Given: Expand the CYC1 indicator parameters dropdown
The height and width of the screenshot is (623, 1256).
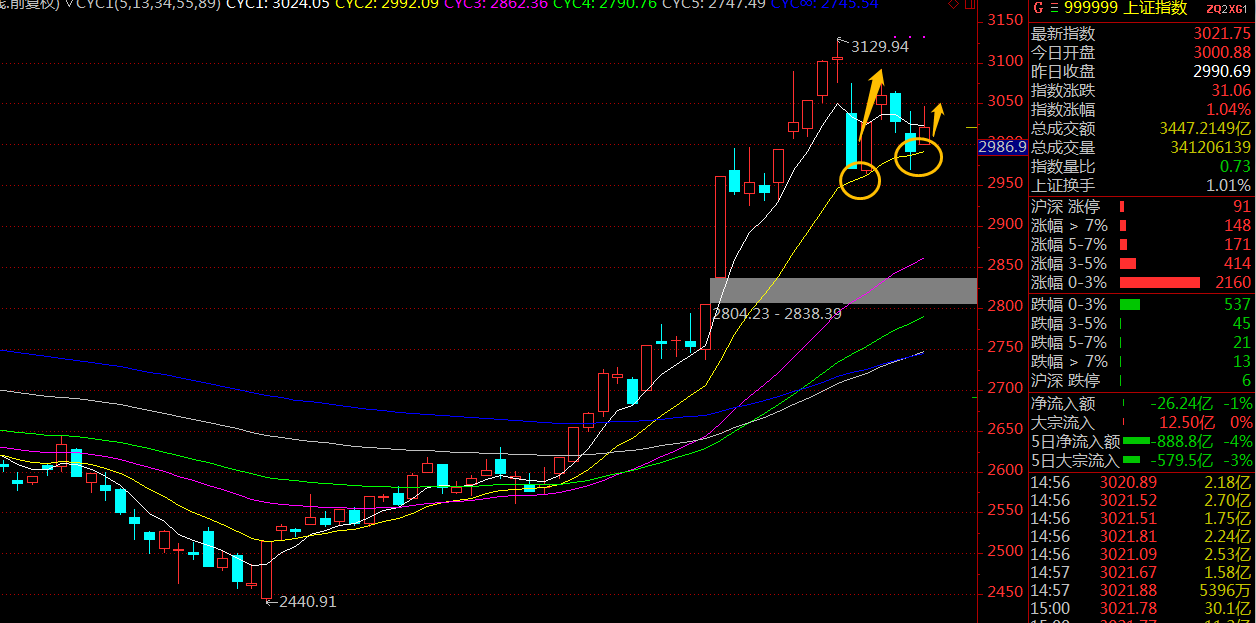Looking at the screenshot, I should point(69,6).
